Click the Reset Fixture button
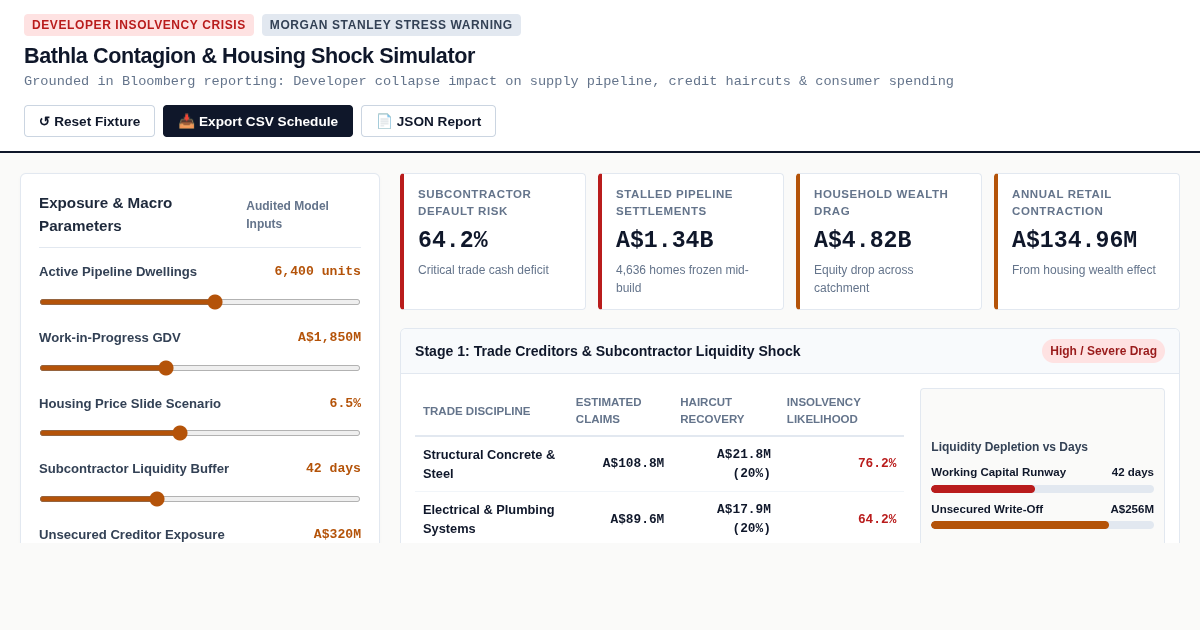 click(89, 121)
